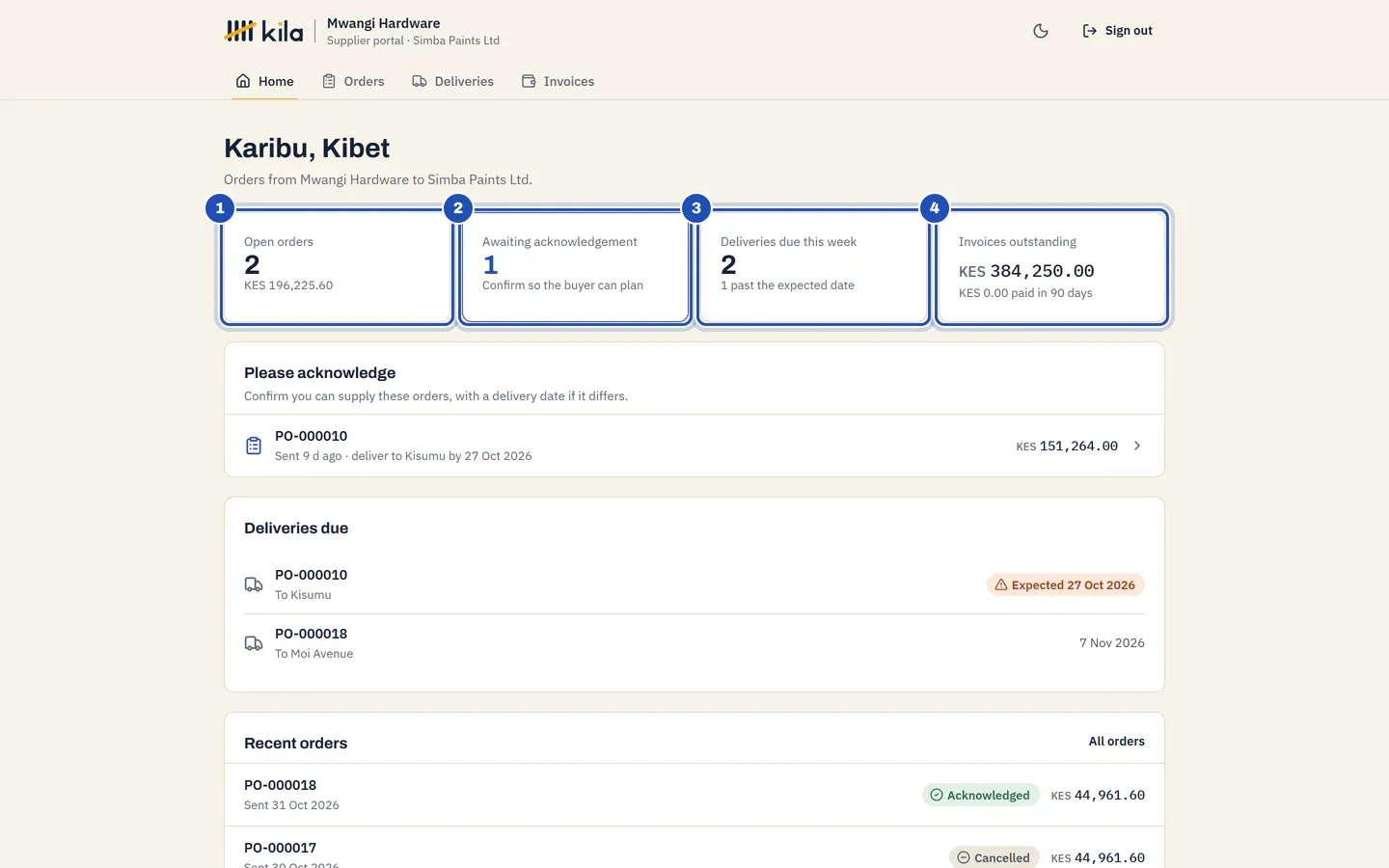
Task: Click the kila logo
Action: (263, 31)
